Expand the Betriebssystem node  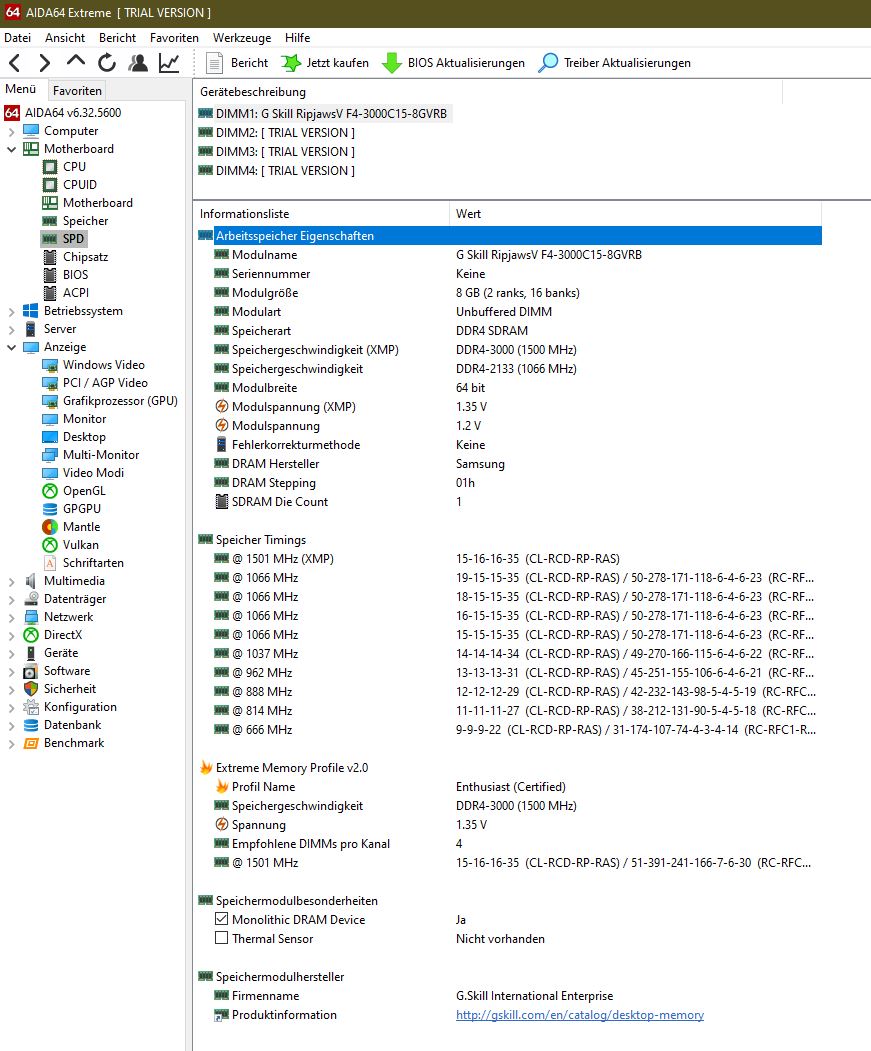11,311
